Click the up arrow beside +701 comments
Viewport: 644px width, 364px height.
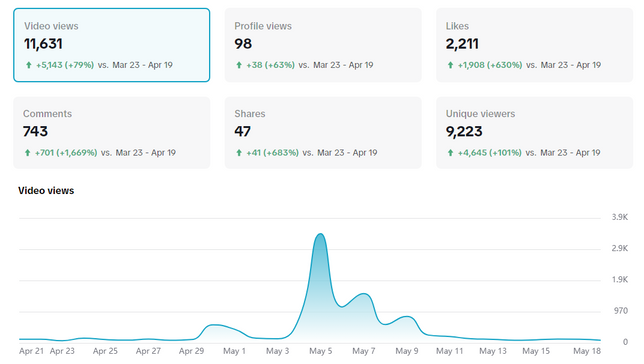(28, 153)
